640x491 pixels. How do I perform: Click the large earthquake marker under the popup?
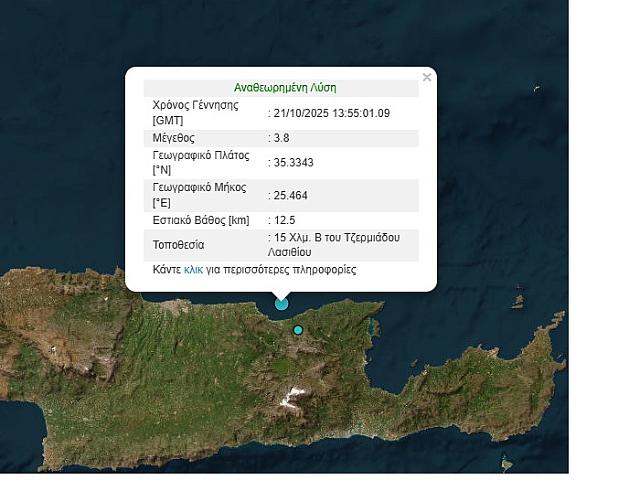click(282, 303)
